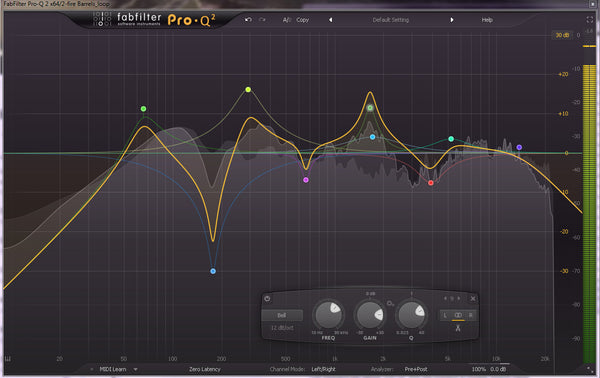This screenshot has height=378, width=600.
Task: Open Analyzer Pre+Post settings
Action: point(416,369)
